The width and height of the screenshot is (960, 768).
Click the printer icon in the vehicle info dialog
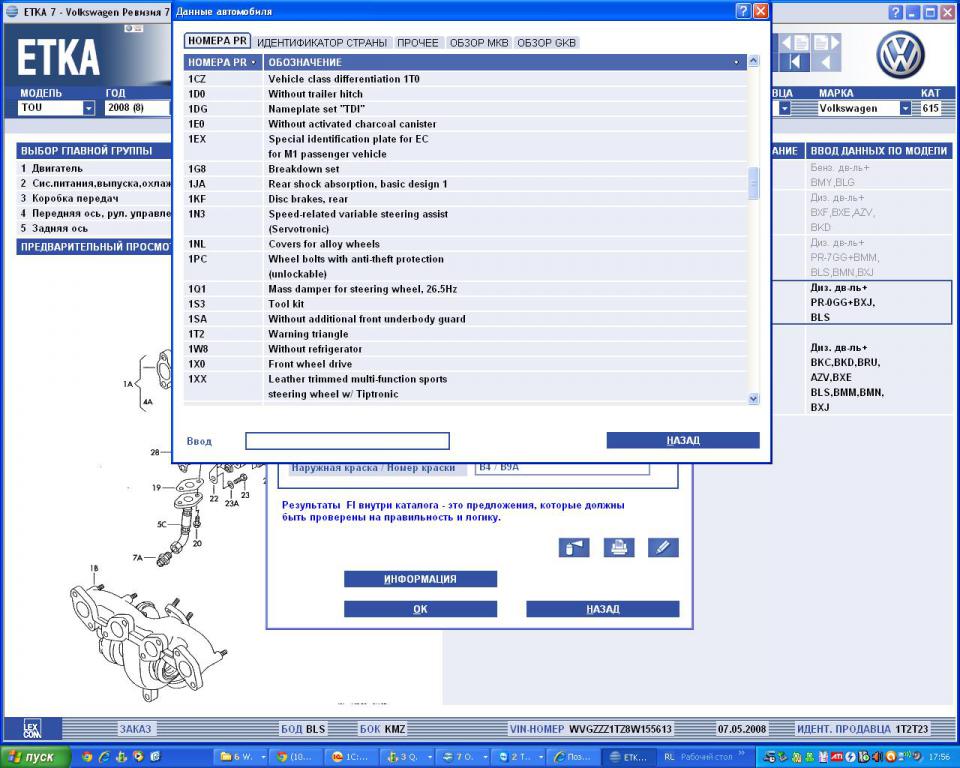point(618,547)
